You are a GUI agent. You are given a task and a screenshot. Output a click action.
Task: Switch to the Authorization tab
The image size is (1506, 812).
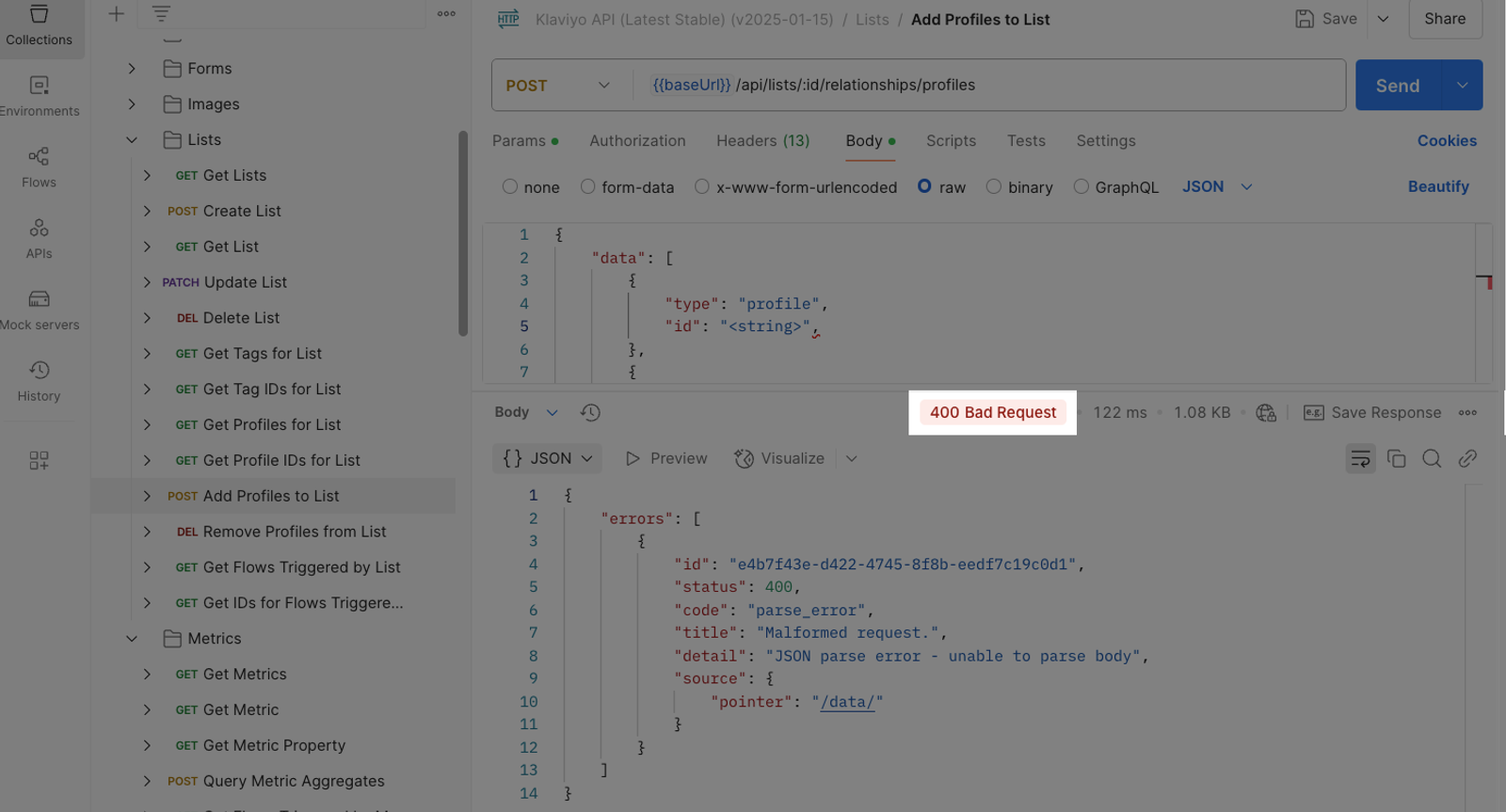click(637, 141)
